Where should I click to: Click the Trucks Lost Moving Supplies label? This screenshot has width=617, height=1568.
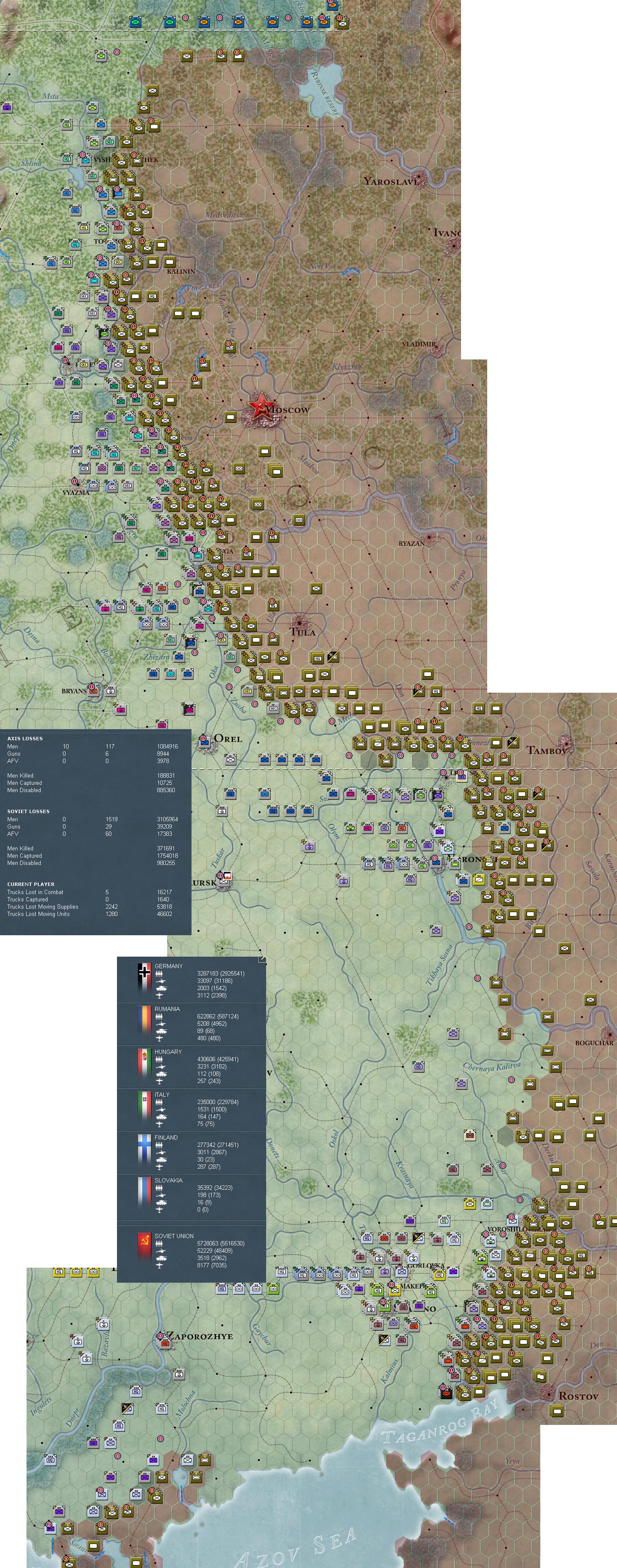pos(42,907)
